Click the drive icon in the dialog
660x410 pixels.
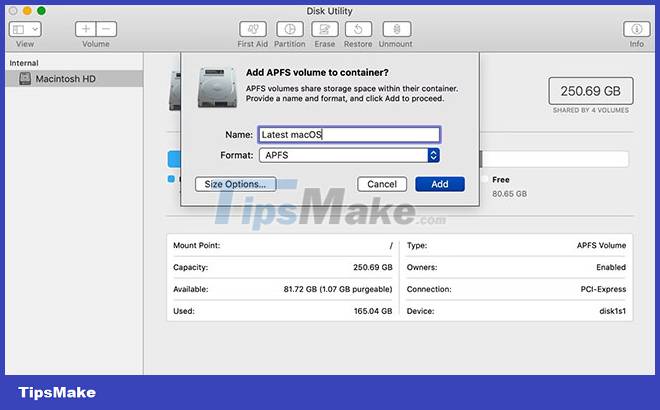[x=217, y=87]
